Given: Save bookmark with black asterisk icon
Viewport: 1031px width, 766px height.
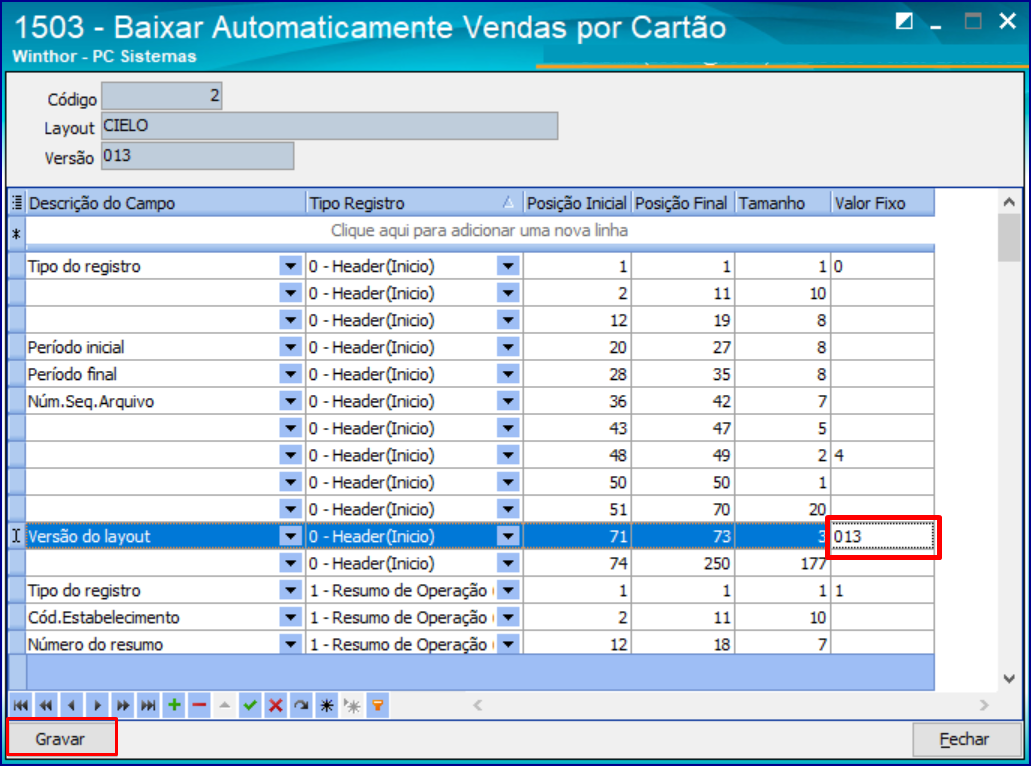Looking at the screenshot, I should tap(327, 706).
